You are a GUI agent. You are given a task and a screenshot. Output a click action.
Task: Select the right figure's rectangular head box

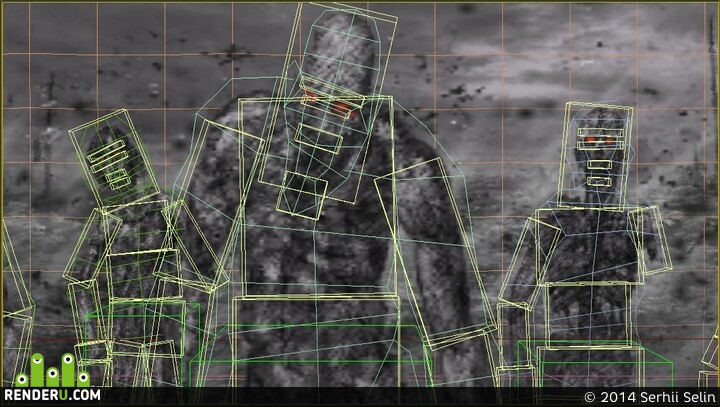tap(595, 156)
